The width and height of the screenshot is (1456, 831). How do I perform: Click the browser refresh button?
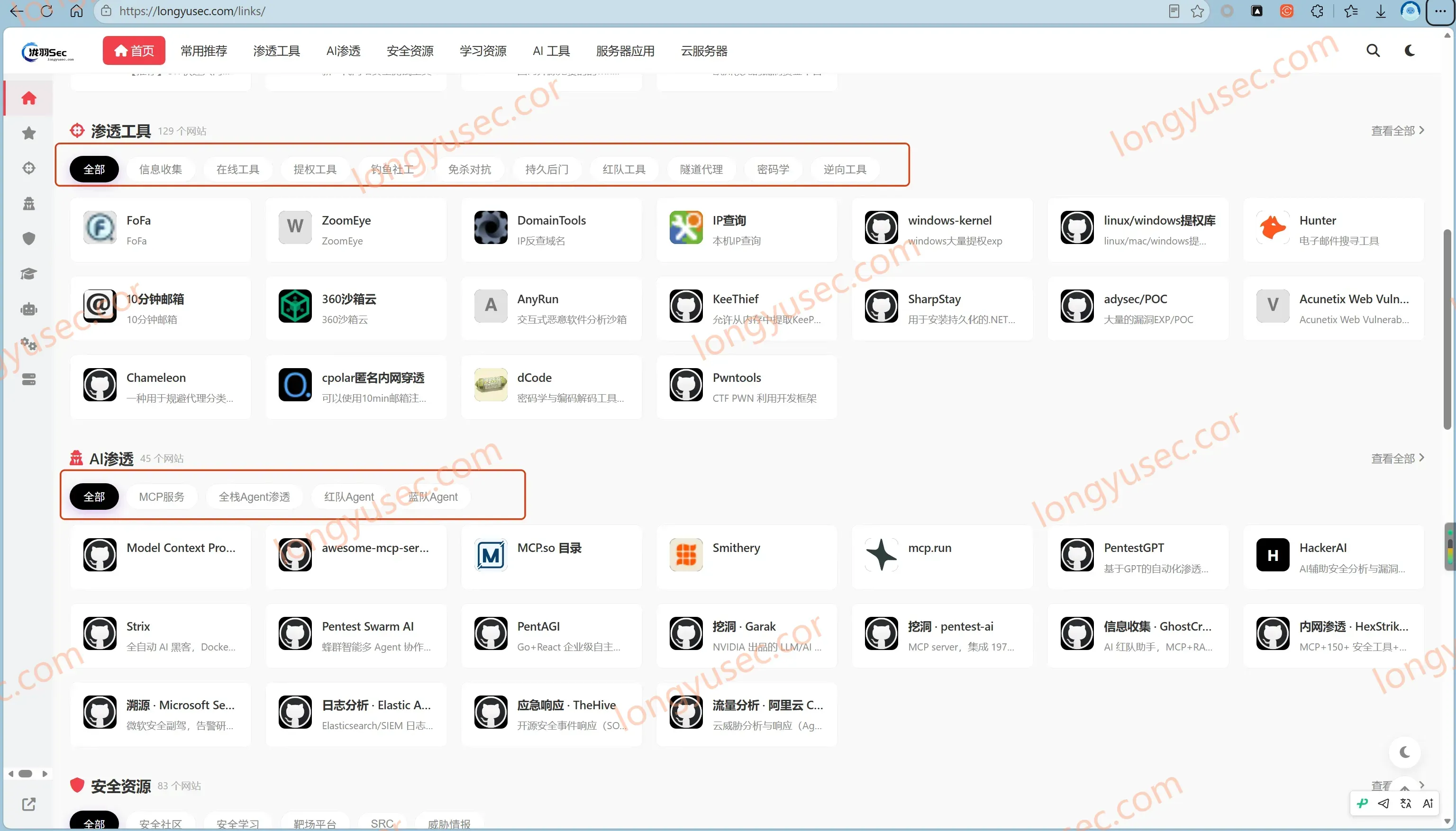pos(47,11)
